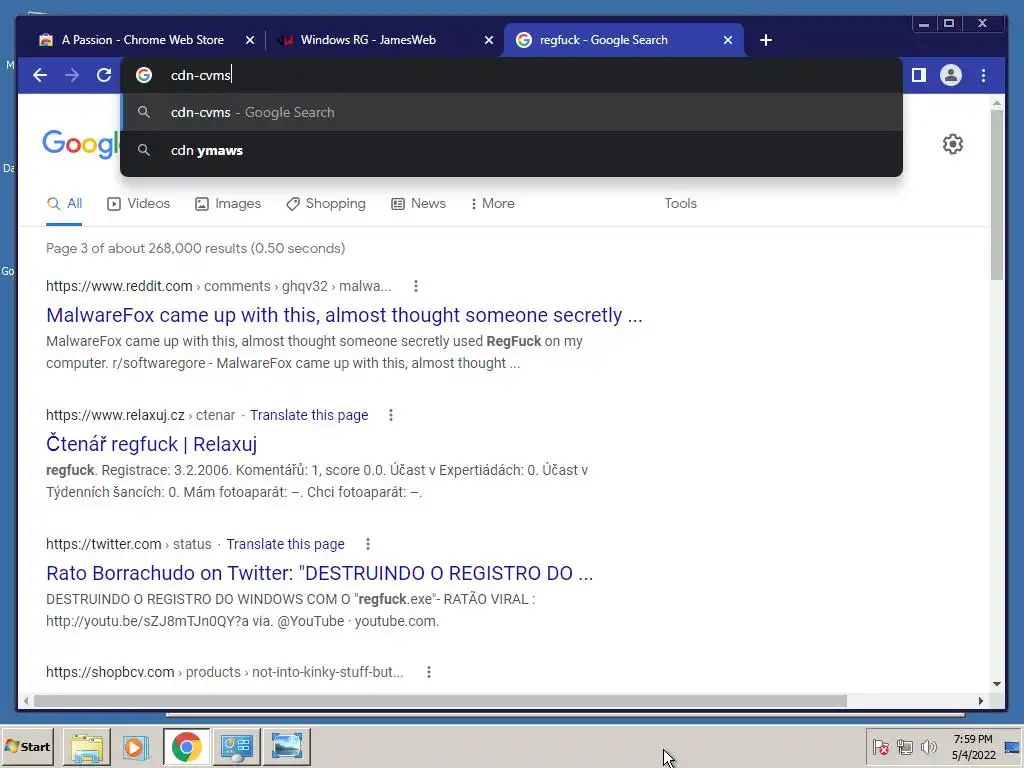The width and height of the screenshot is (1024, 768).
Task: Choose the cdn ymaws suggestion
Action: pyautogui.click(x=511, y=150)
